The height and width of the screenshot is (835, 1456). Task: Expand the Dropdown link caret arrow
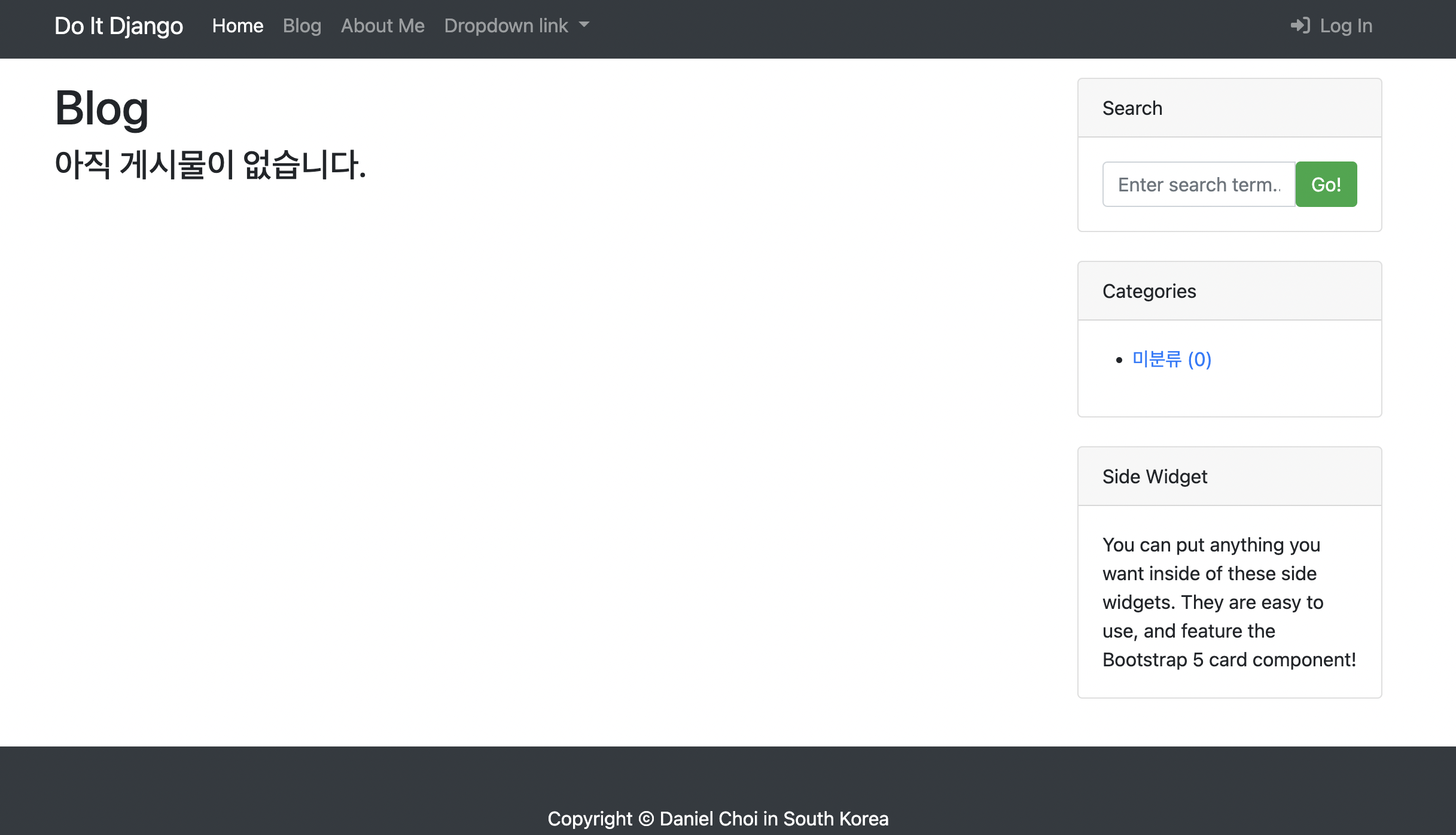pyautogui.click(x=584, y=25)
